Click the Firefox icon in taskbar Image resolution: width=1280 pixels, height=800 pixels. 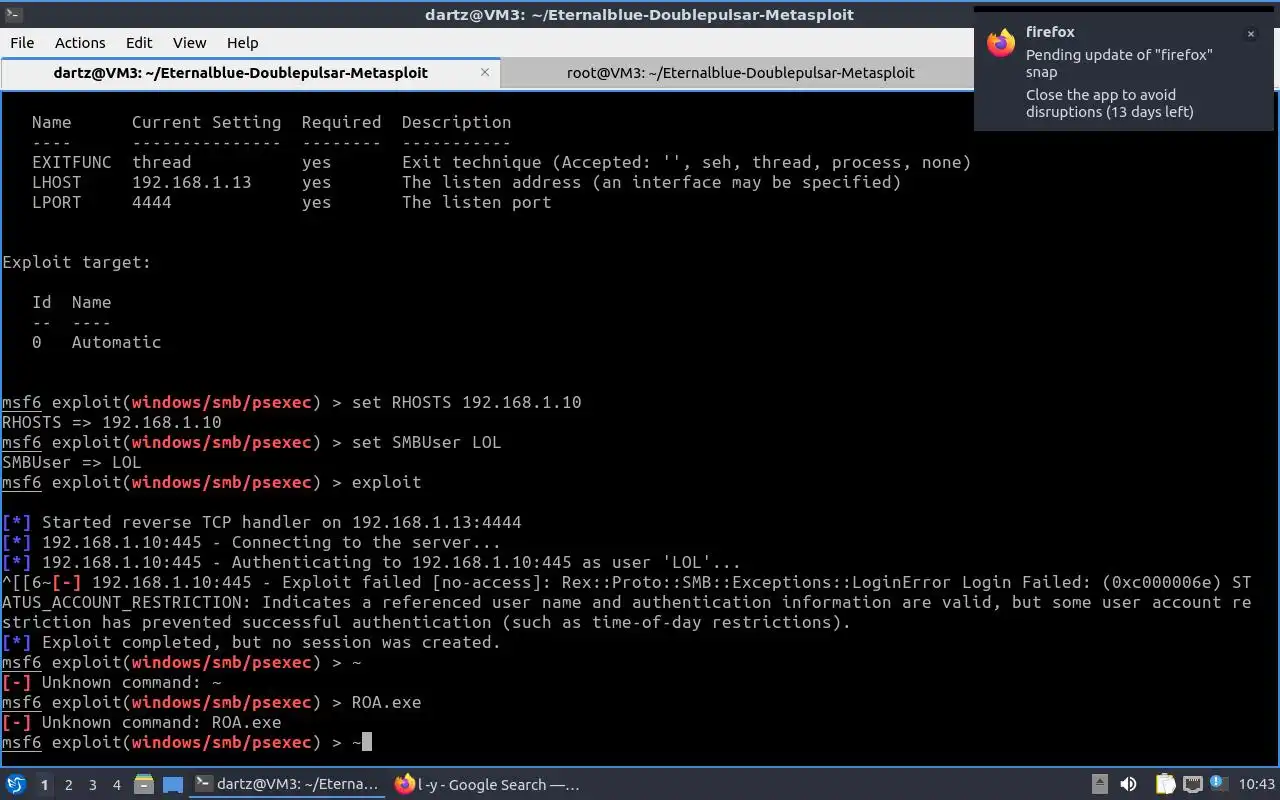(404, 785)
